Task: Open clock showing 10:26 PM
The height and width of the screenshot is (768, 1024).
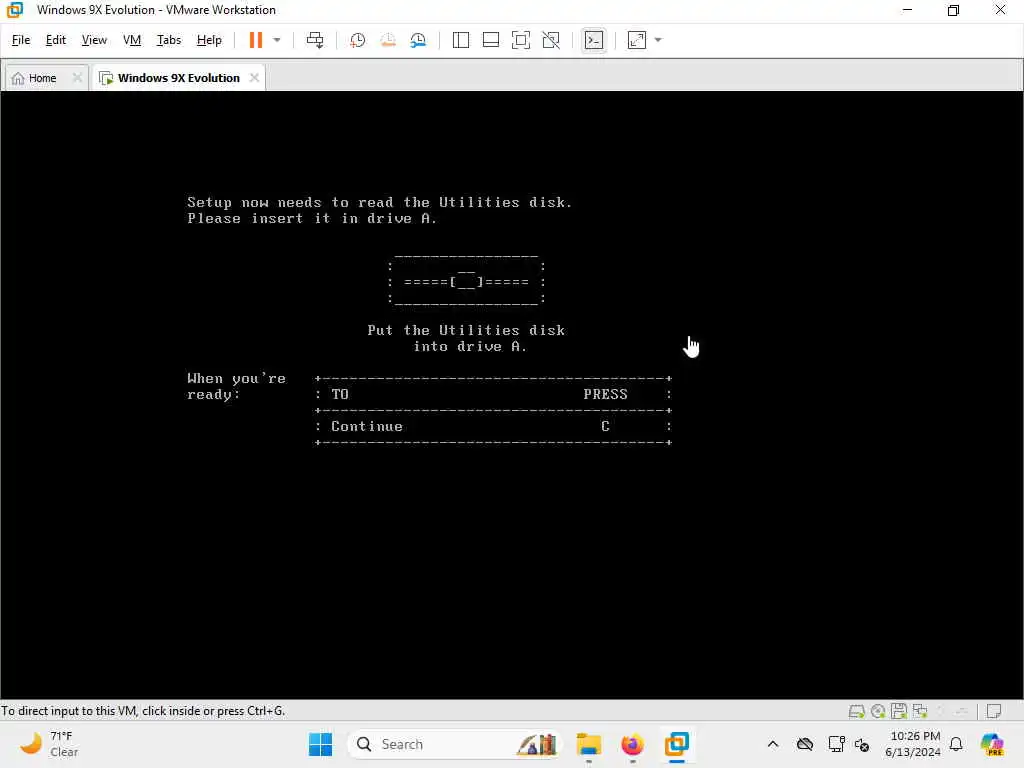Action: tap(913, 744)
